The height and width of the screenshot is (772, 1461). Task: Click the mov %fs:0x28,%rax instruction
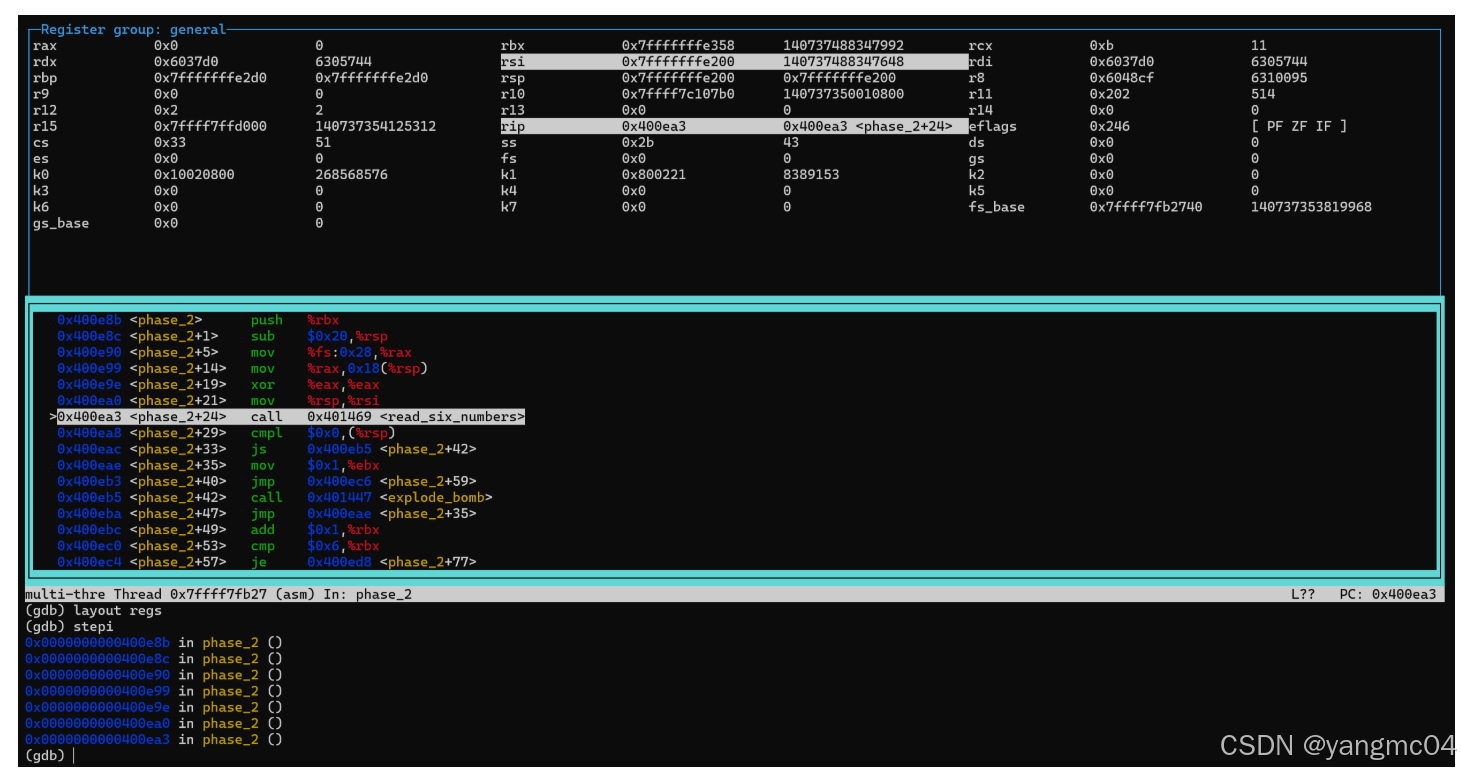[234, 352]
